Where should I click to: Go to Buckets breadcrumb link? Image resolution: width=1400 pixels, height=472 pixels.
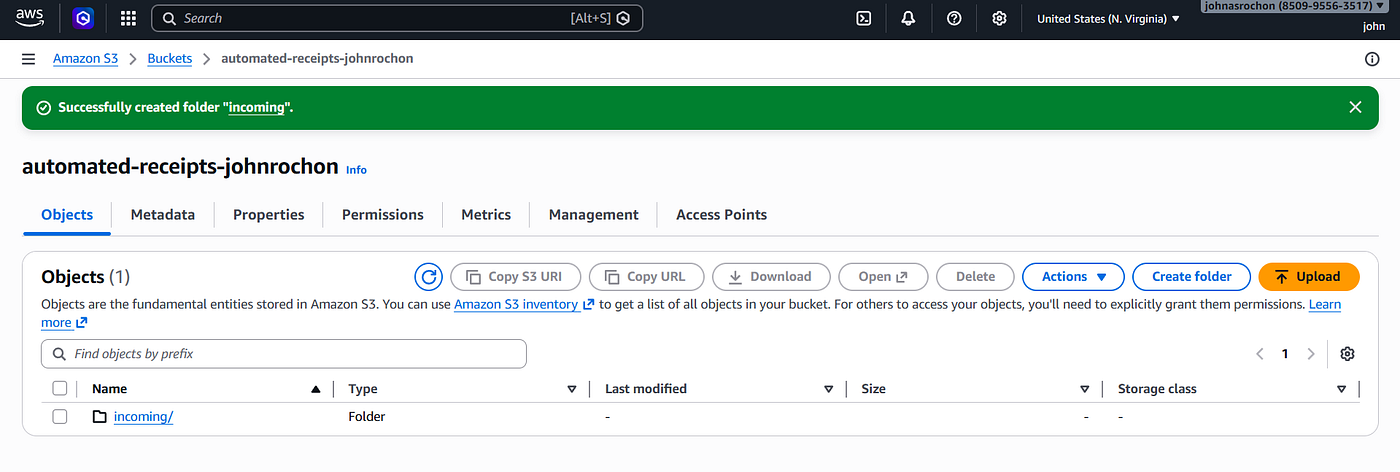click(170, 59)
